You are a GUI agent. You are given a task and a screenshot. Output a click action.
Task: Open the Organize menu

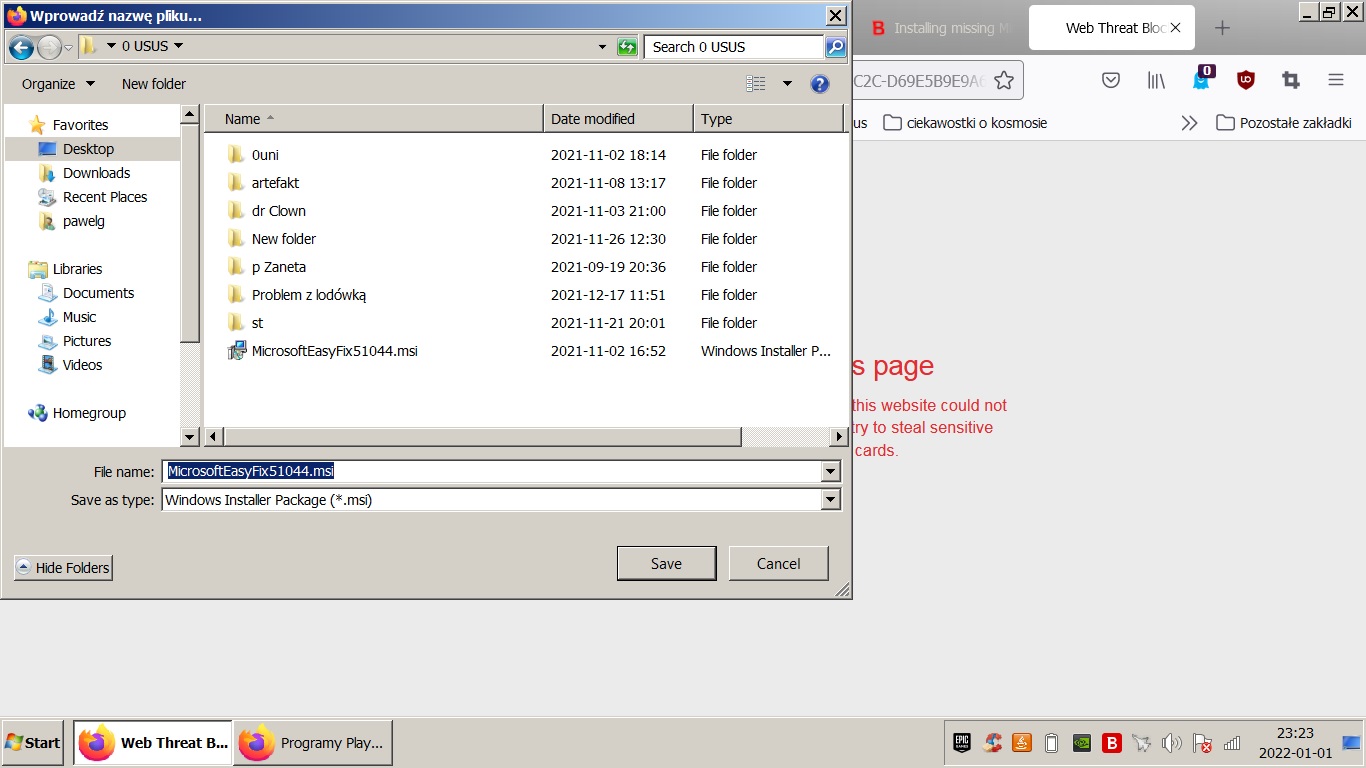click(58, 84)
